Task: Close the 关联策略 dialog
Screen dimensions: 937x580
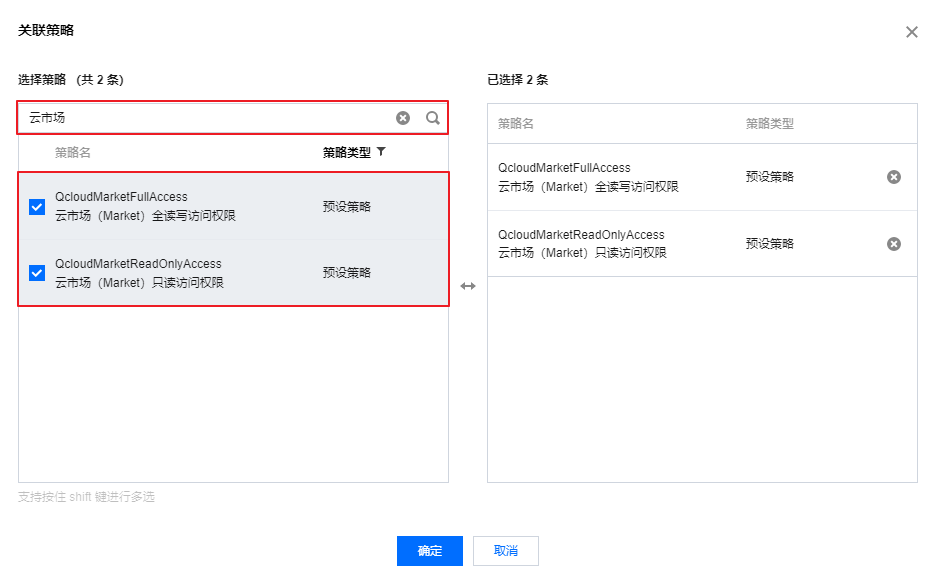Action: [x=911, y=32]
